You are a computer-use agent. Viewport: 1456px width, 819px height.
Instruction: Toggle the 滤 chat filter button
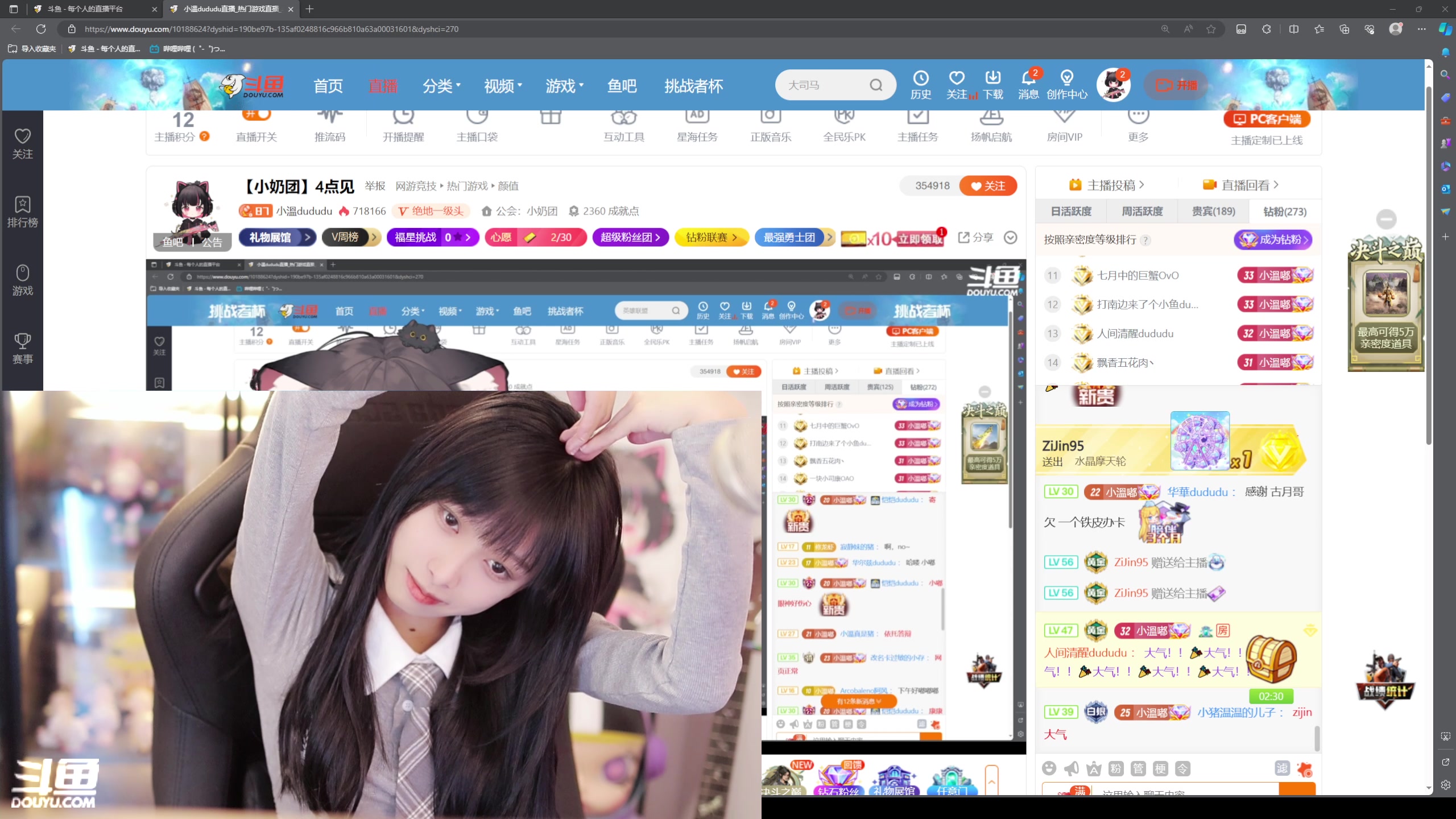coord(1282,768)
